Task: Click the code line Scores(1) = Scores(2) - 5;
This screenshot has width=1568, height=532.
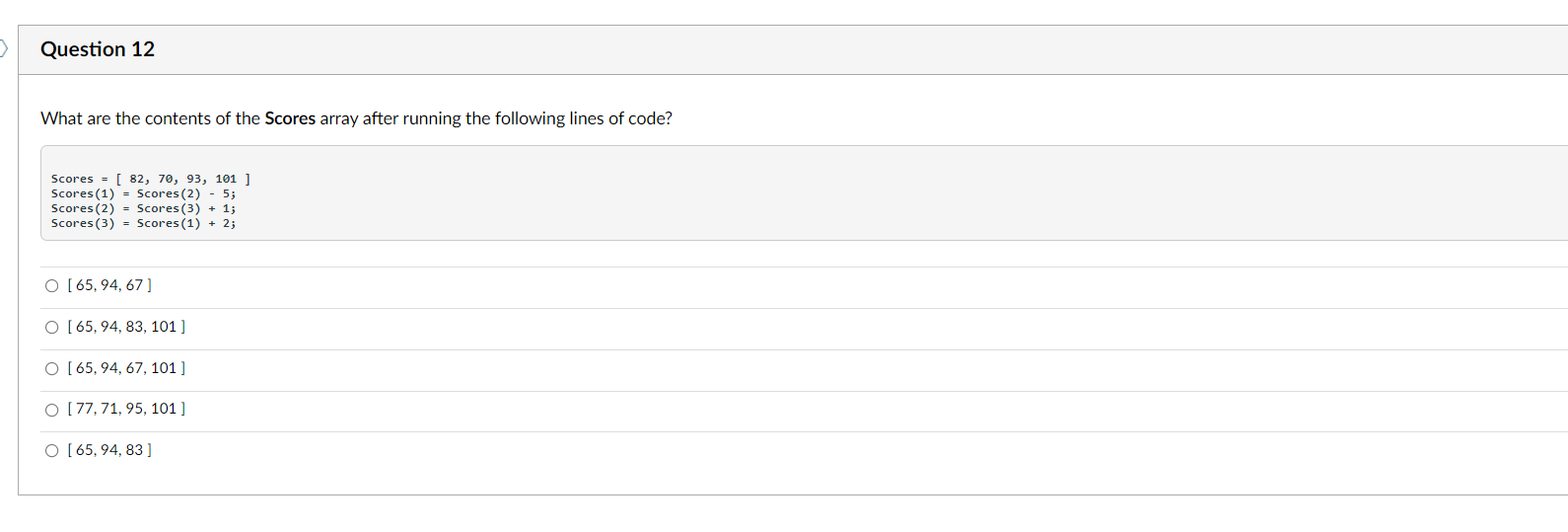Action: [144, 193]
